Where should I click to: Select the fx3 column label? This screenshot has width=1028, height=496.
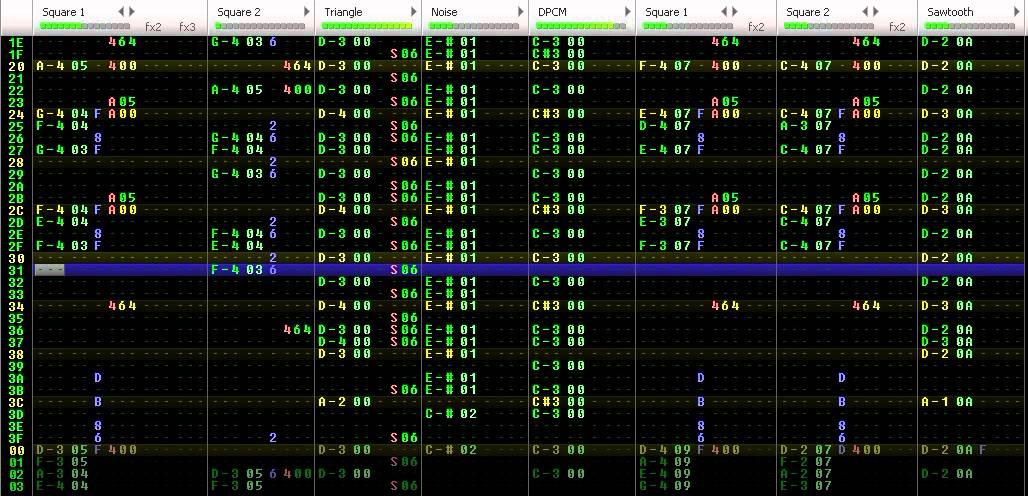click(x=187, y=28)
